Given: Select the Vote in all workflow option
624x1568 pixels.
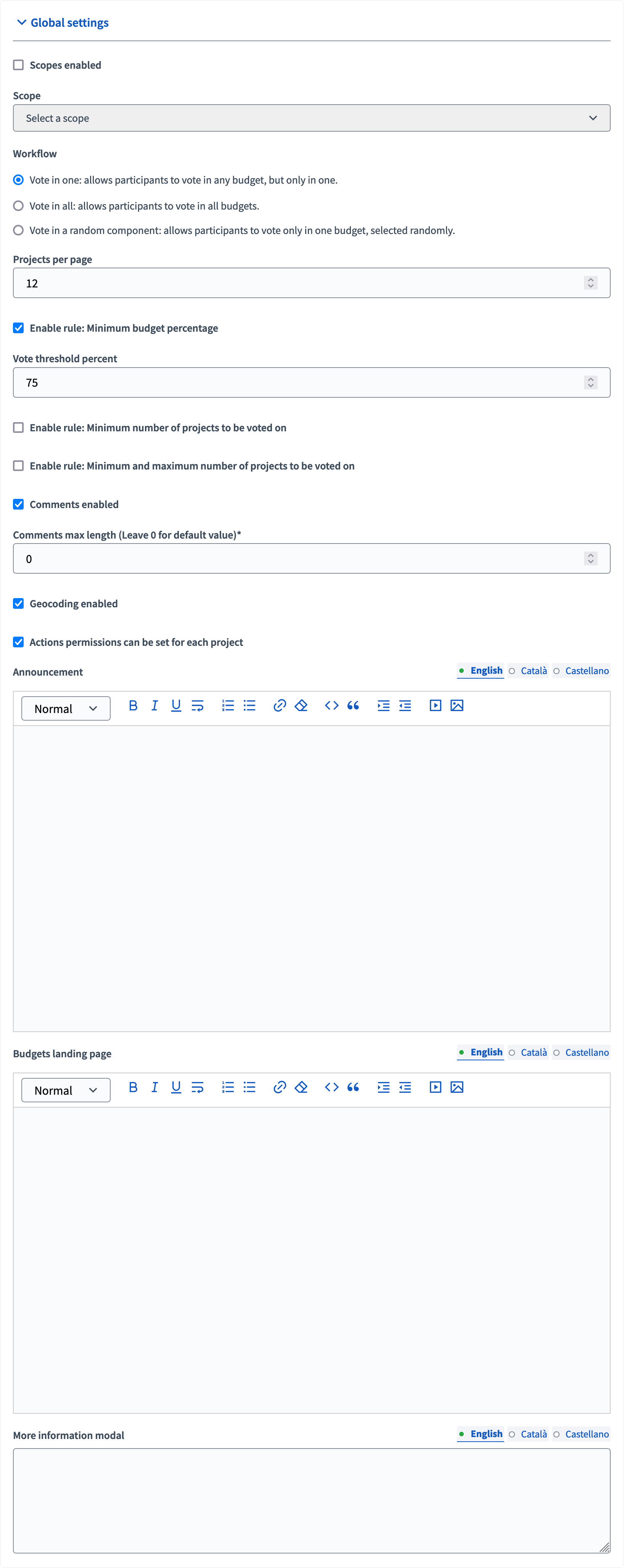Looking at the screenshot, I should [18, 206].
